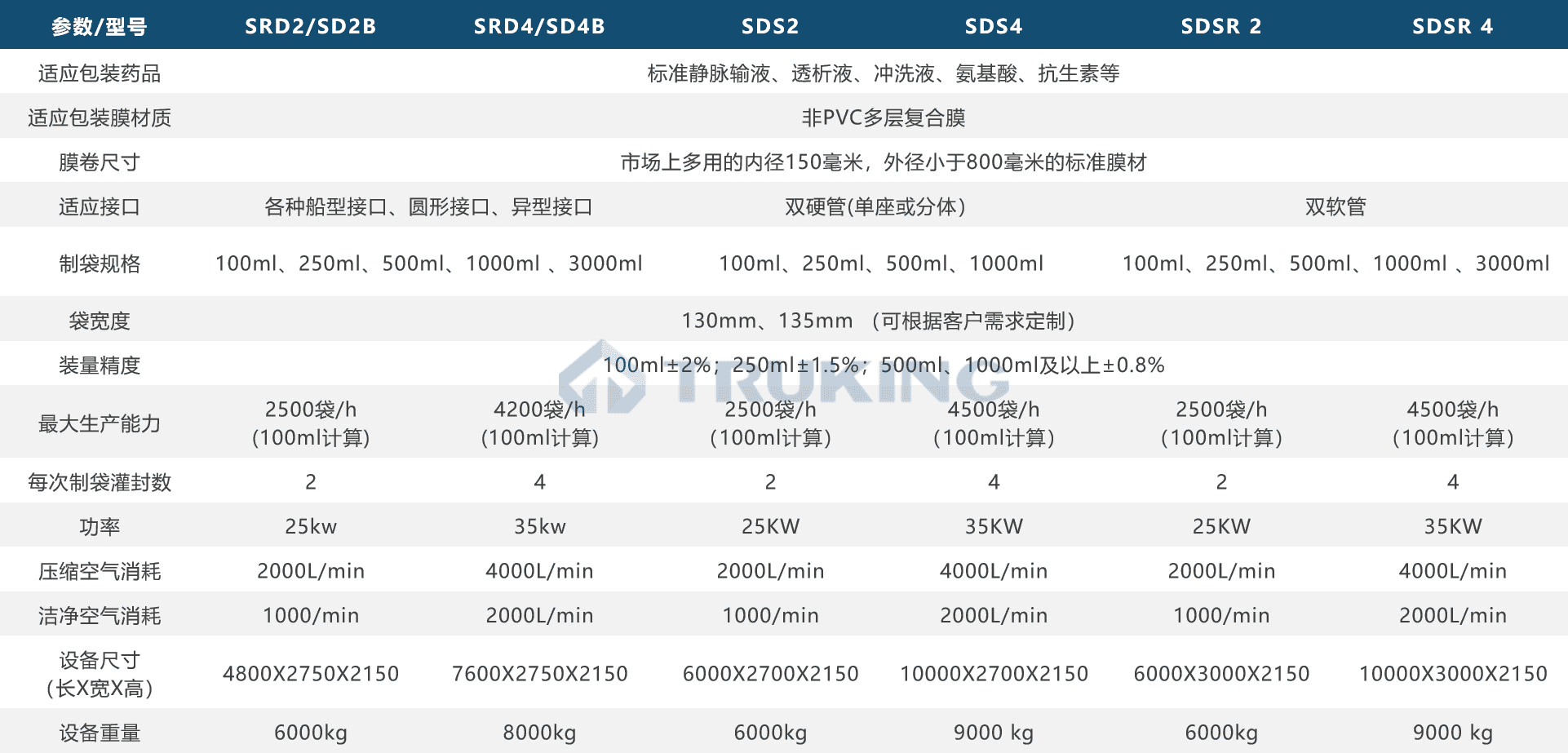Click the SDS4 column header
Screen dimensions: 1568x753
coord(994,26)
